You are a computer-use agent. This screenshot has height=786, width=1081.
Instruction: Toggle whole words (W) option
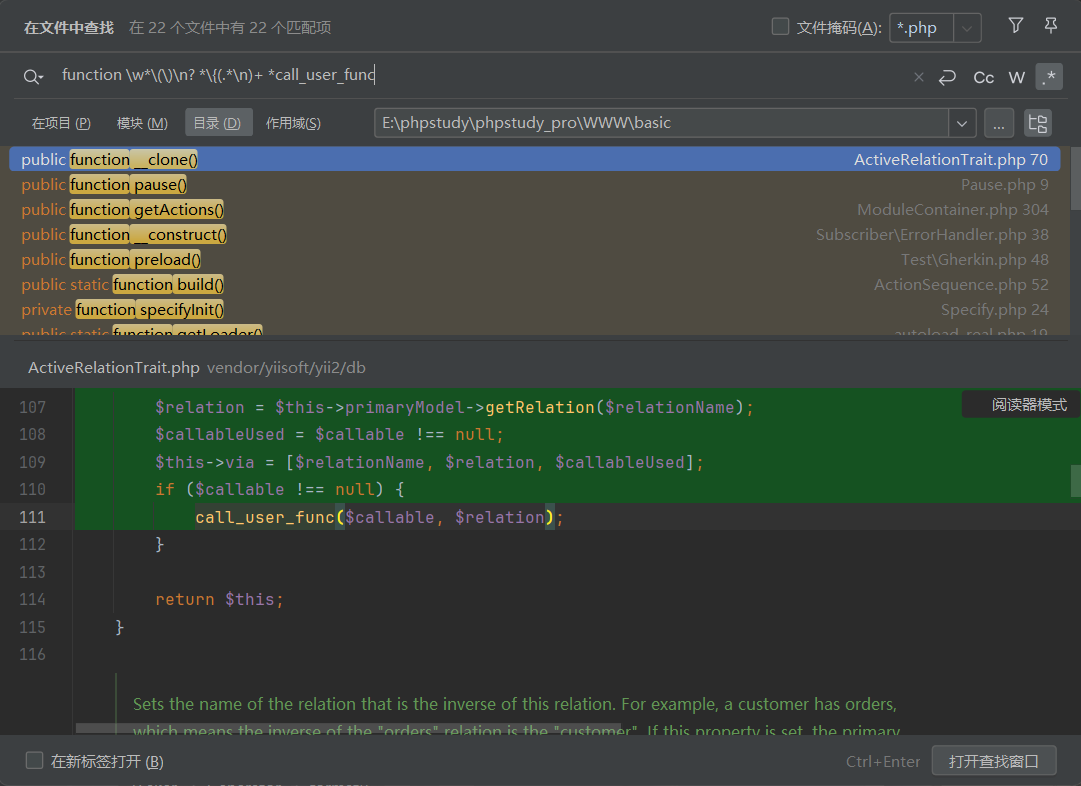pos(1017,77)
